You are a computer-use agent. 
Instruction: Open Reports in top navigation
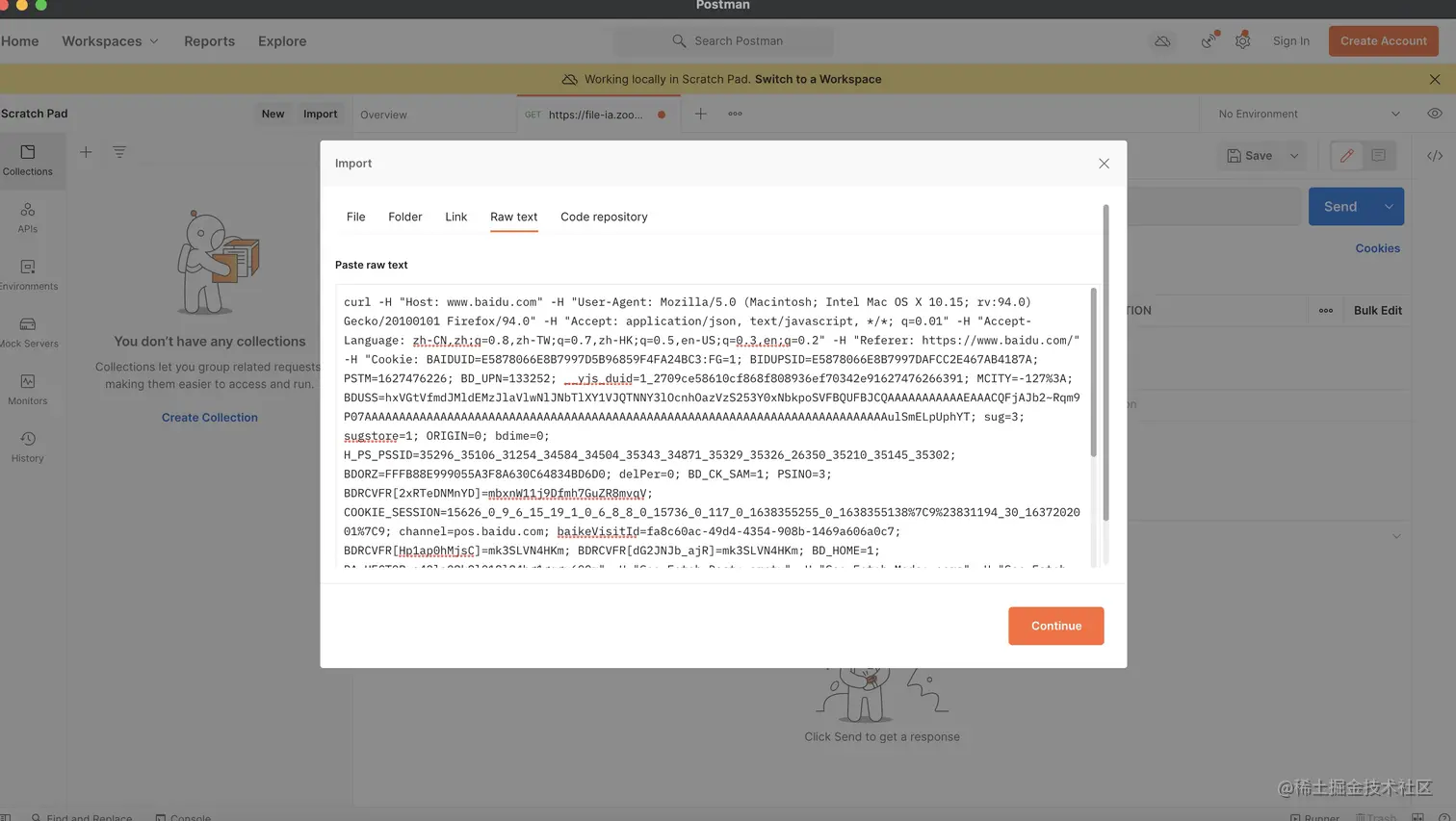[x=209, y=41]
